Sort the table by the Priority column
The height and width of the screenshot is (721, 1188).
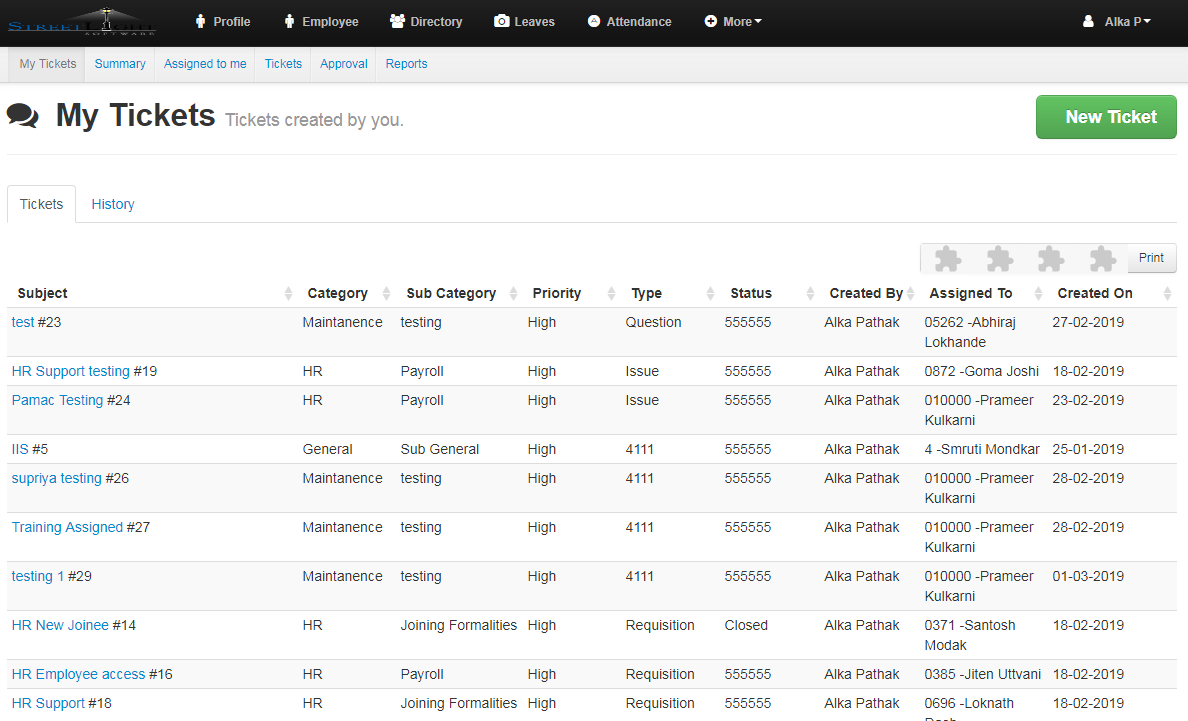click(x=557, y=294)
